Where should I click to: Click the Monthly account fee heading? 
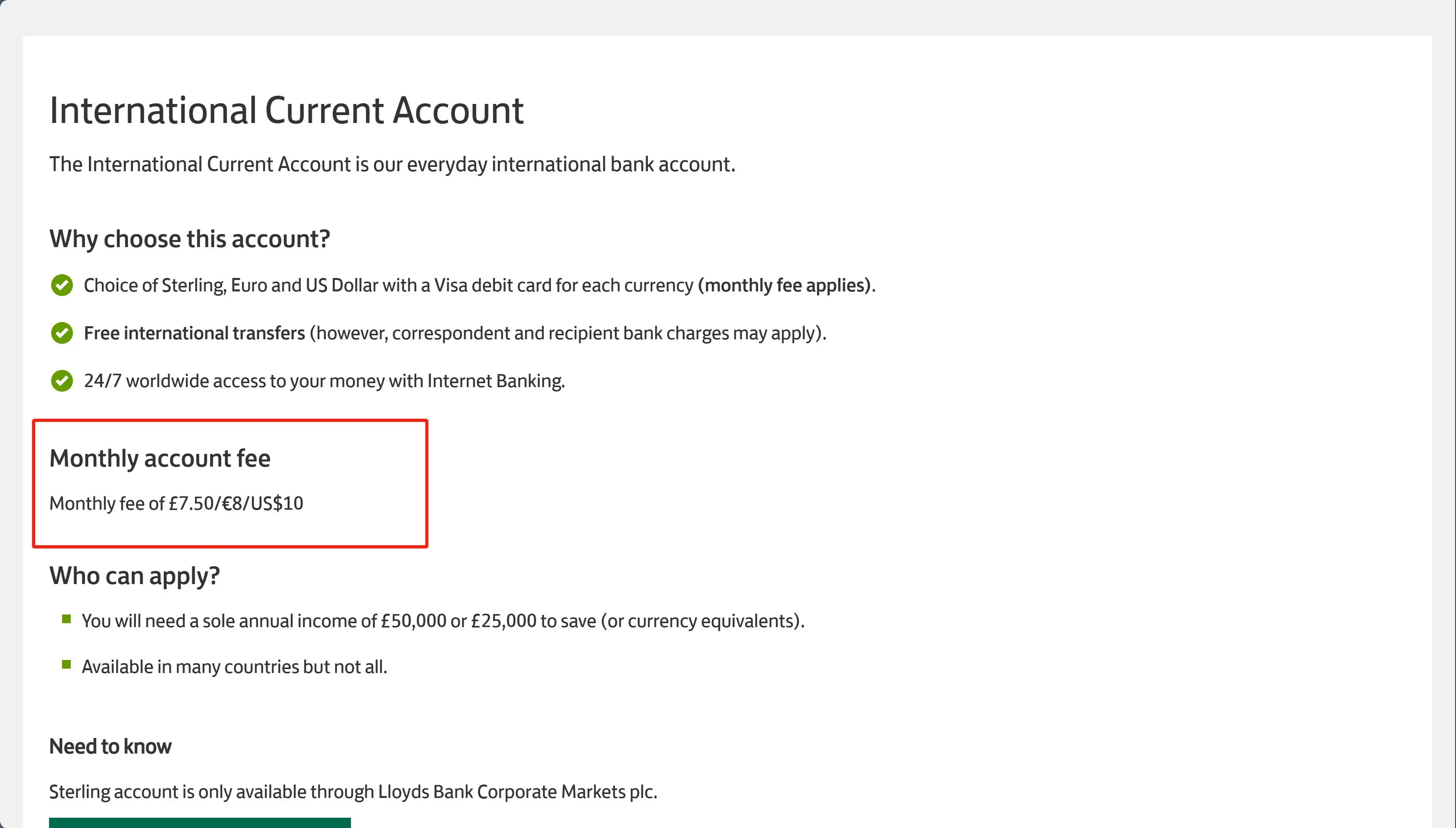[160, 458]
